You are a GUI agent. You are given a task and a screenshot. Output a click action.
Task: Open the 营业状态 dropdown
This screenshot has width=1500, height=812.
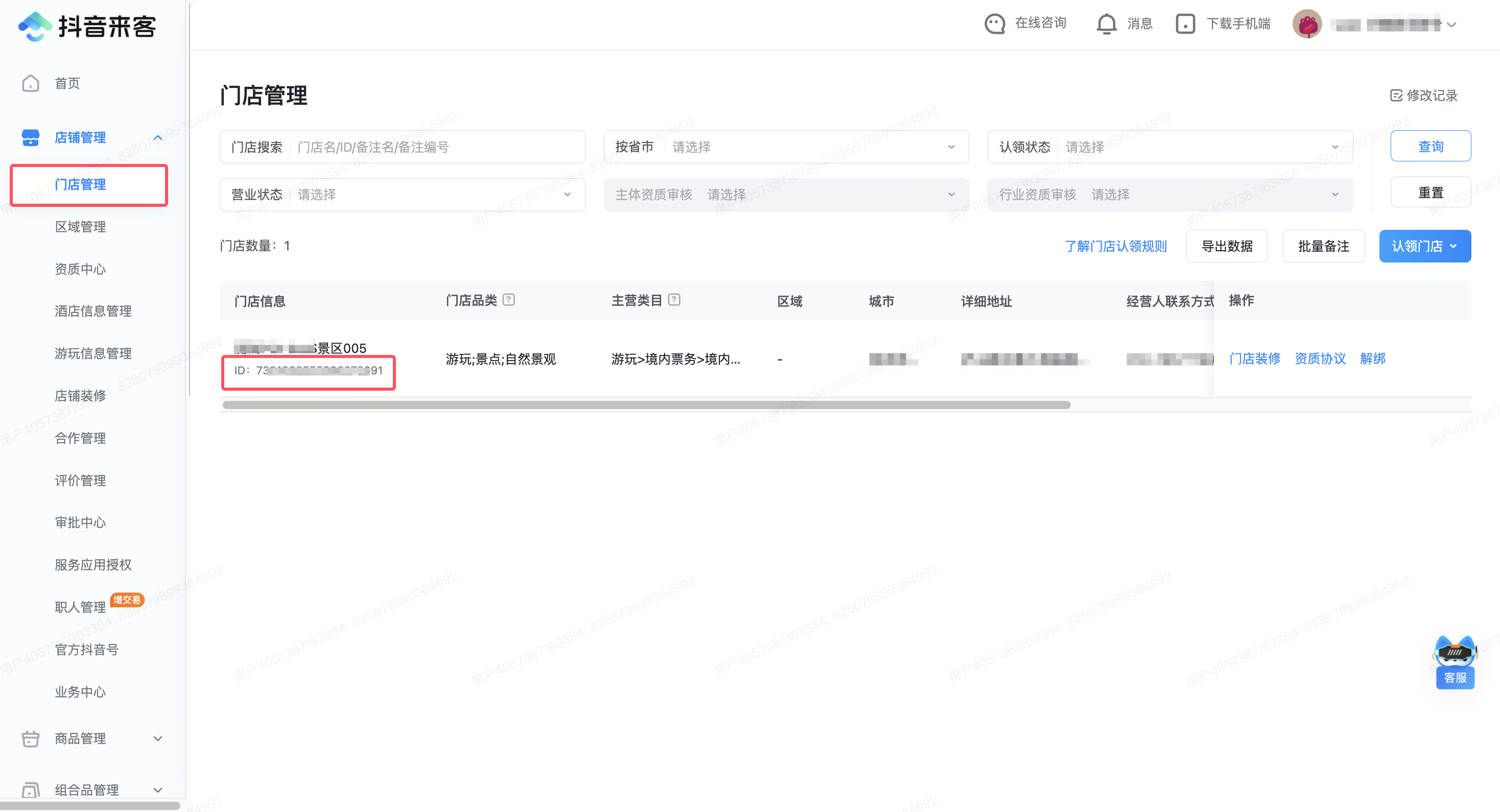(402, 195)
